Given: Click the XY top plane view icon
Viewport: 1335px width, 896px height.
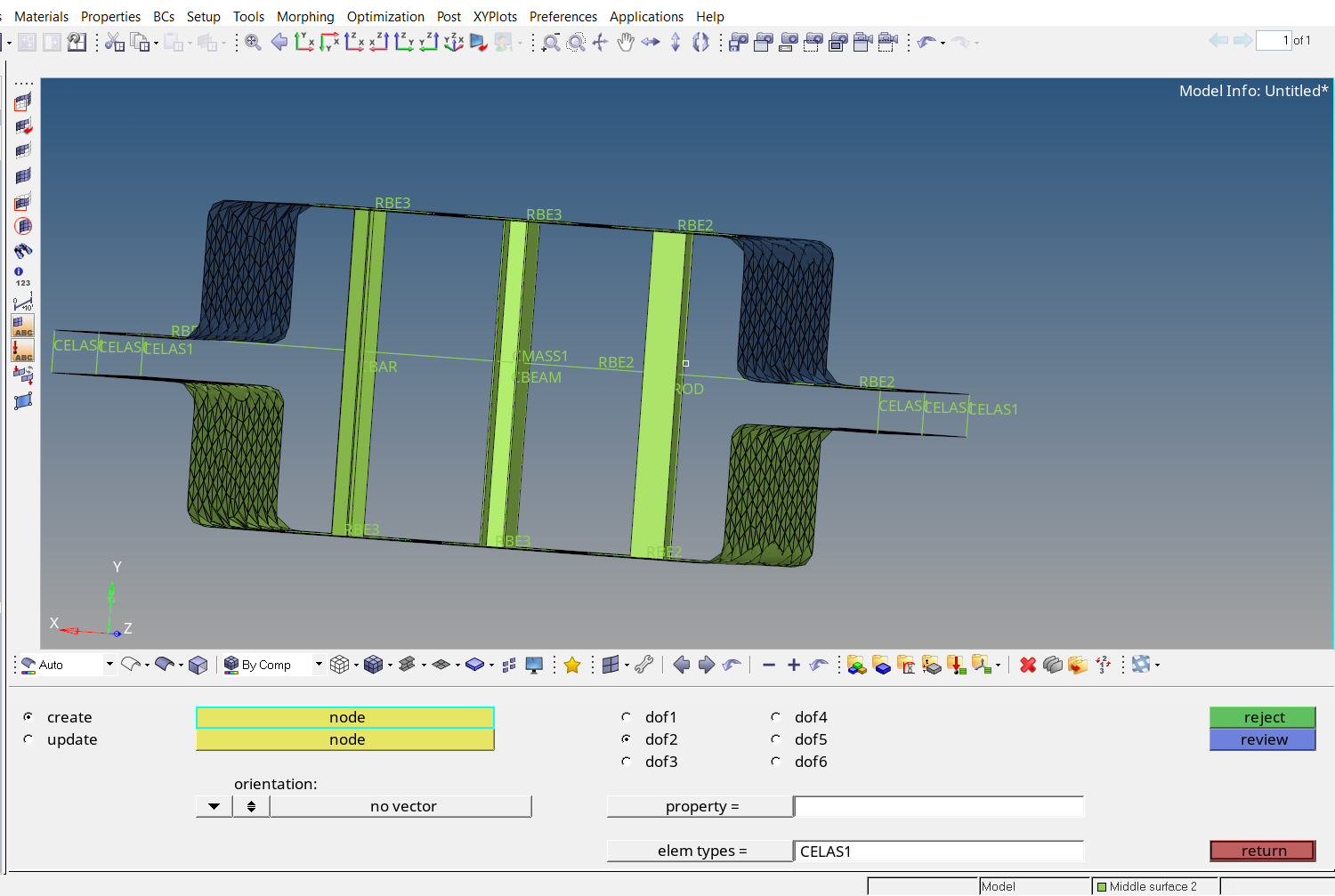Looking at the screenshot, I should pos(304,42).
